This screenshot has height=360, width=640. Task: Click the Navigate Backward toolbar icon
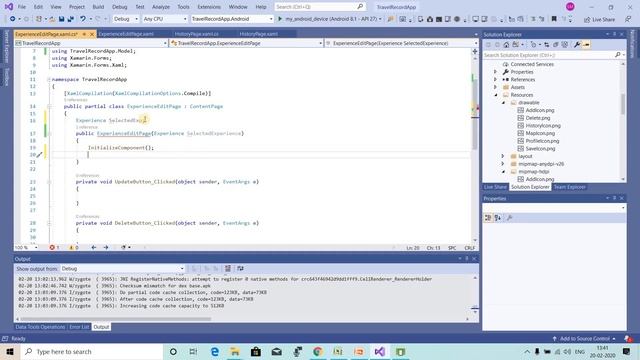[x=12, y=19]
